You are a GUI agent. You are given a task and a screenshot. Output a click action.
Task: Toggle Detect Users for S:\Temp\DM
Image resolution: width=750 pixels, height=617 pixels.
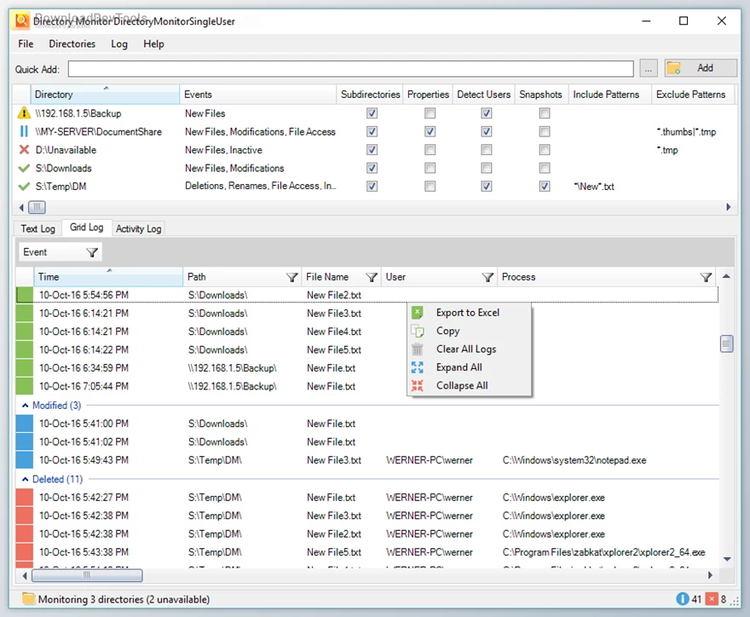pos(486,186)
